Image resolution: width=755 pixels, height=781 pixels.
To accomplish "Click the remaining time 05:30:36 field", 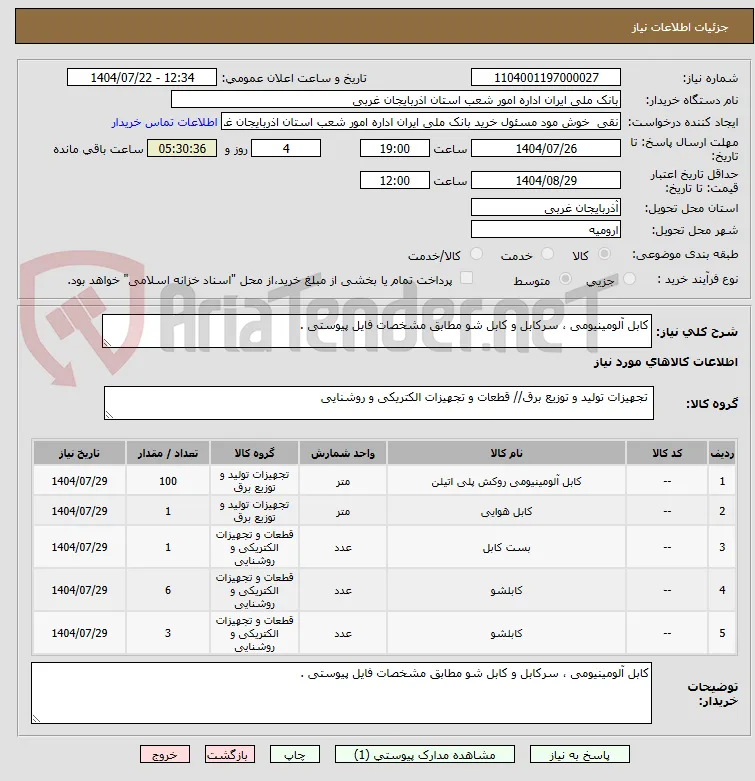I will (x=182, y=148).
